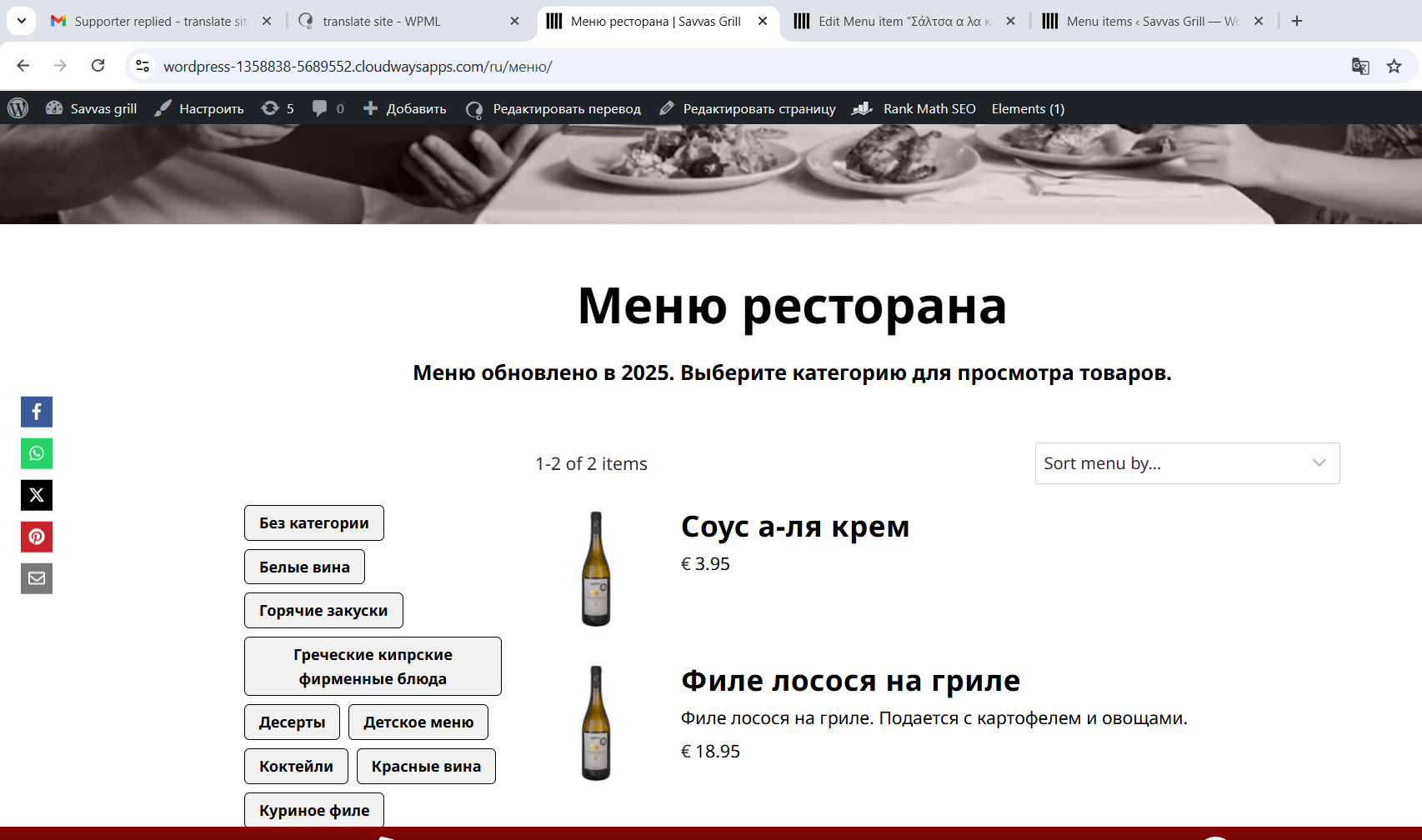
Task: Click Google Translate icon in address bar
Action: 1360,66
